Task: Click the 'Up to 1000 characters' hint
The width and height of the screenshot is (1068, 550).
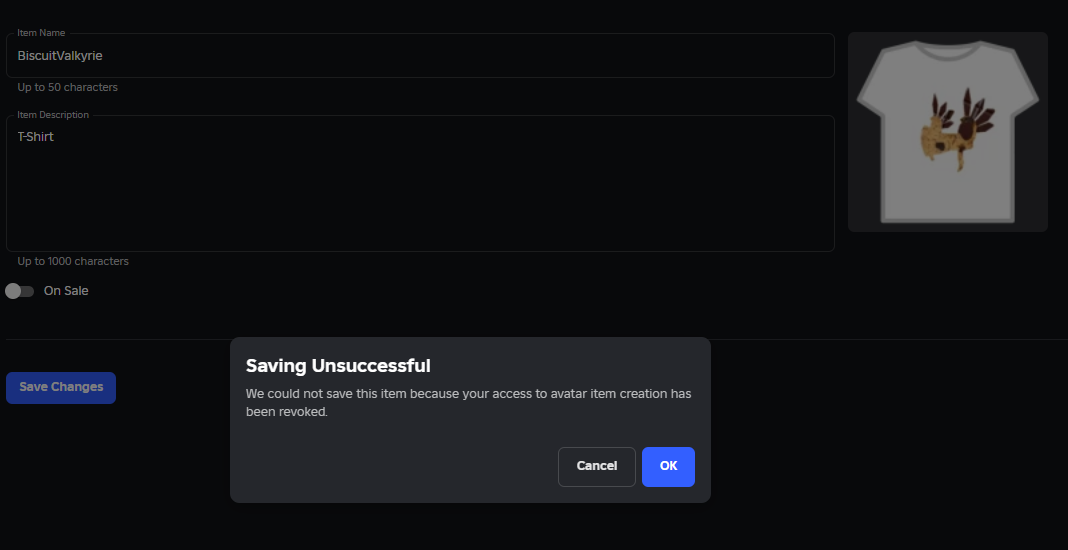Action: click(73, 261)
